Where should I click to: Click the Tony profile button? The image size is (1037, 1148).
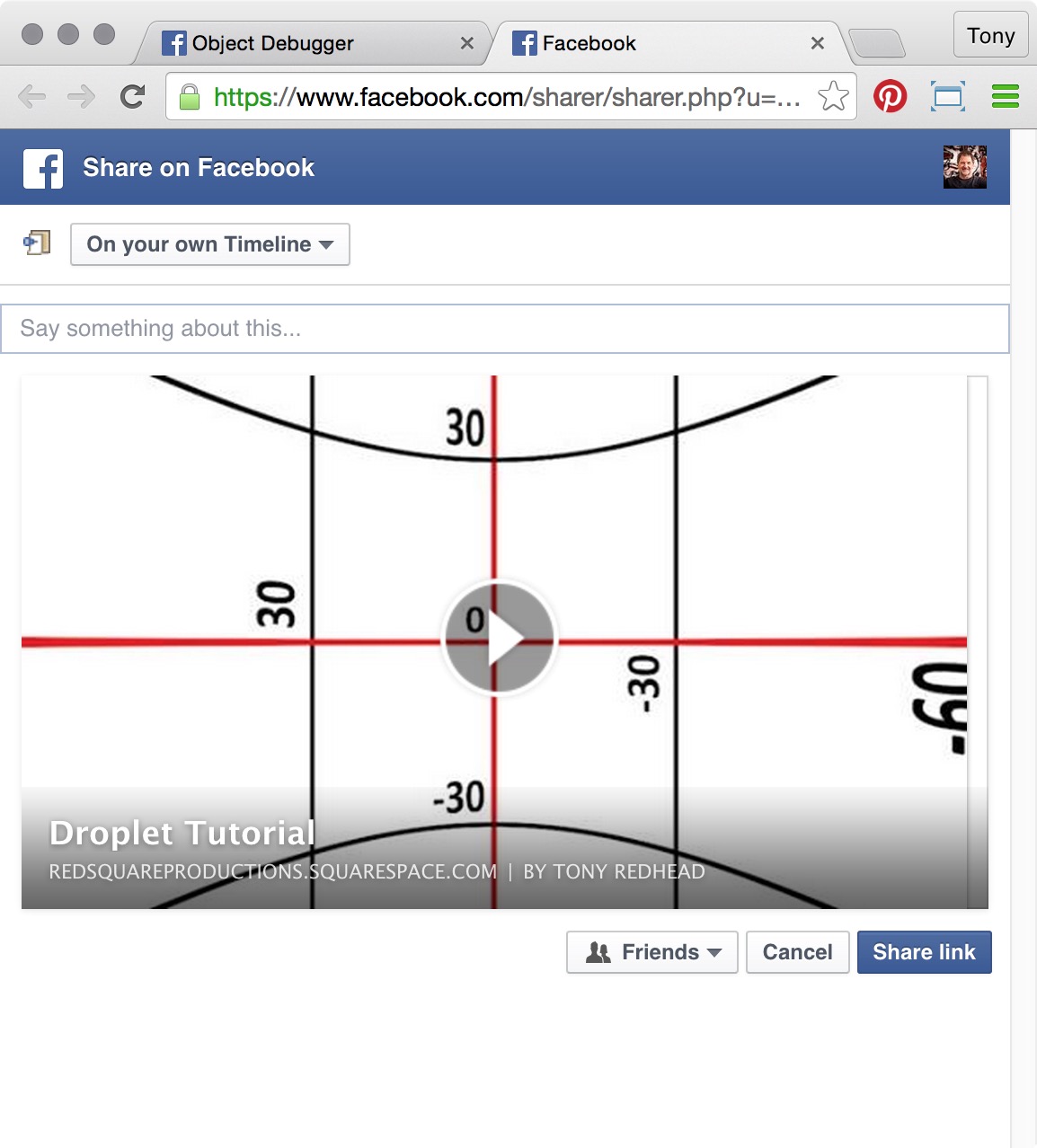click(991, 35)
